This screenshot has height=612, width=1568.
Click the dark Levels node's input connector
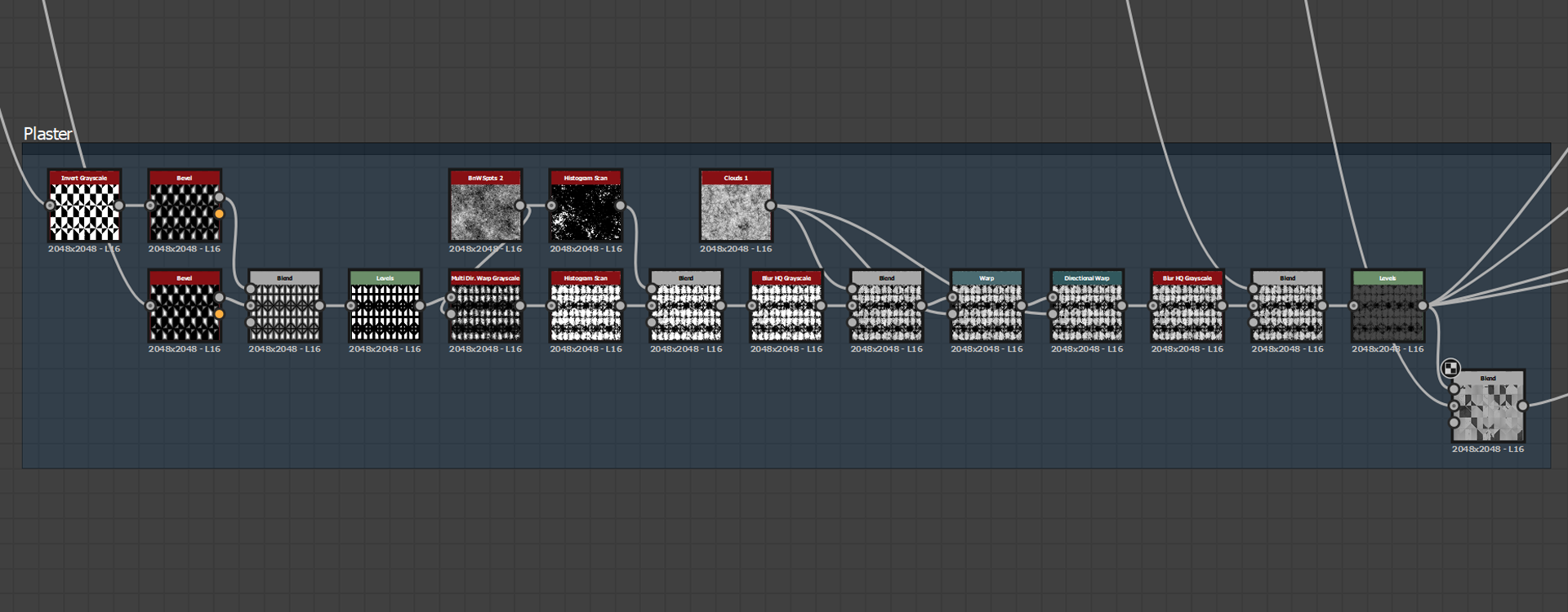[1353, 306]
